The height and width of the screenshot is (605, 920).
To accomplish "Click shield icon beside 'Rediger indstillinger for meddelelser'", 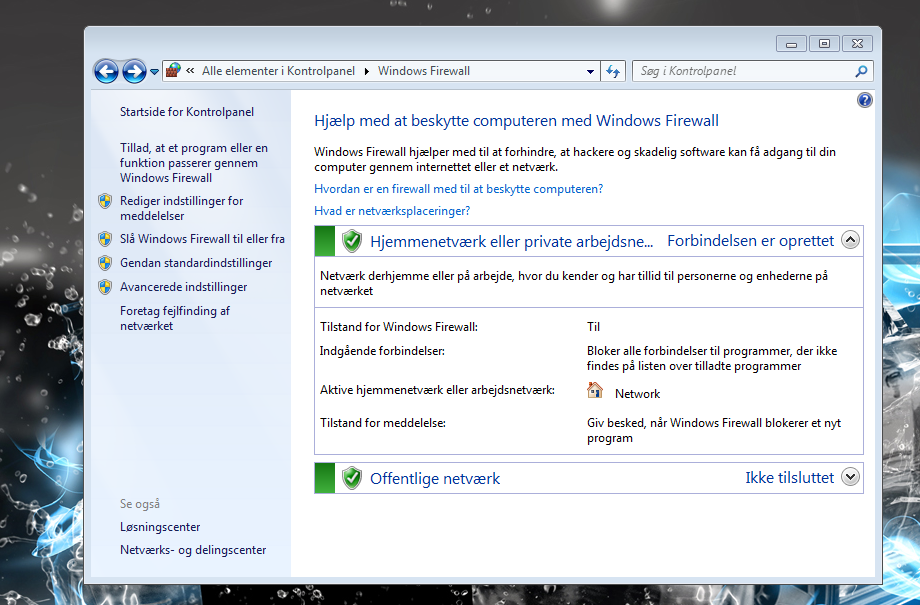I will [x=105, y=201].
